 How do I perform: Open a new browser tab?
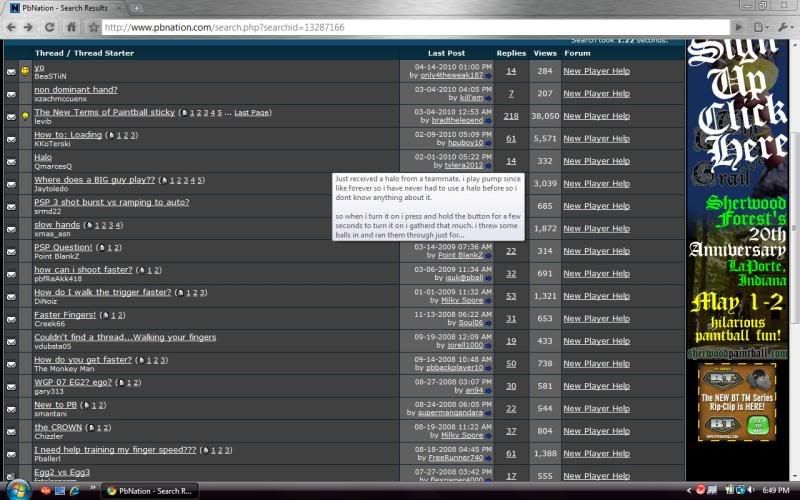137,8
